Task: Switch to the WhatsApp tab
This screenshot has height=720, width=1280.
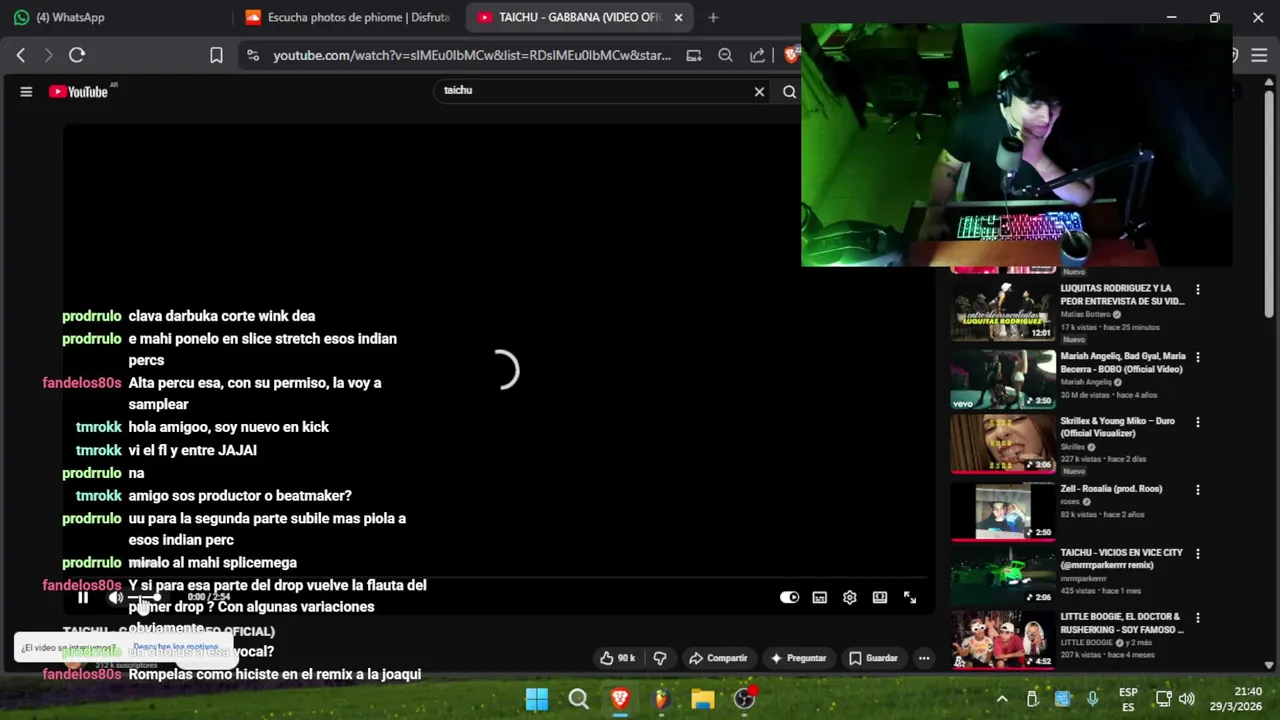Action: click(x=115, y=17)
